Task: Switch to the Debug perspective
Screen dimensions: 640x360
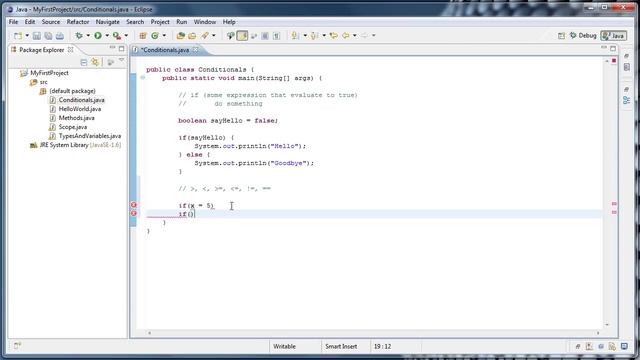Action: click(x=583, y=36)
